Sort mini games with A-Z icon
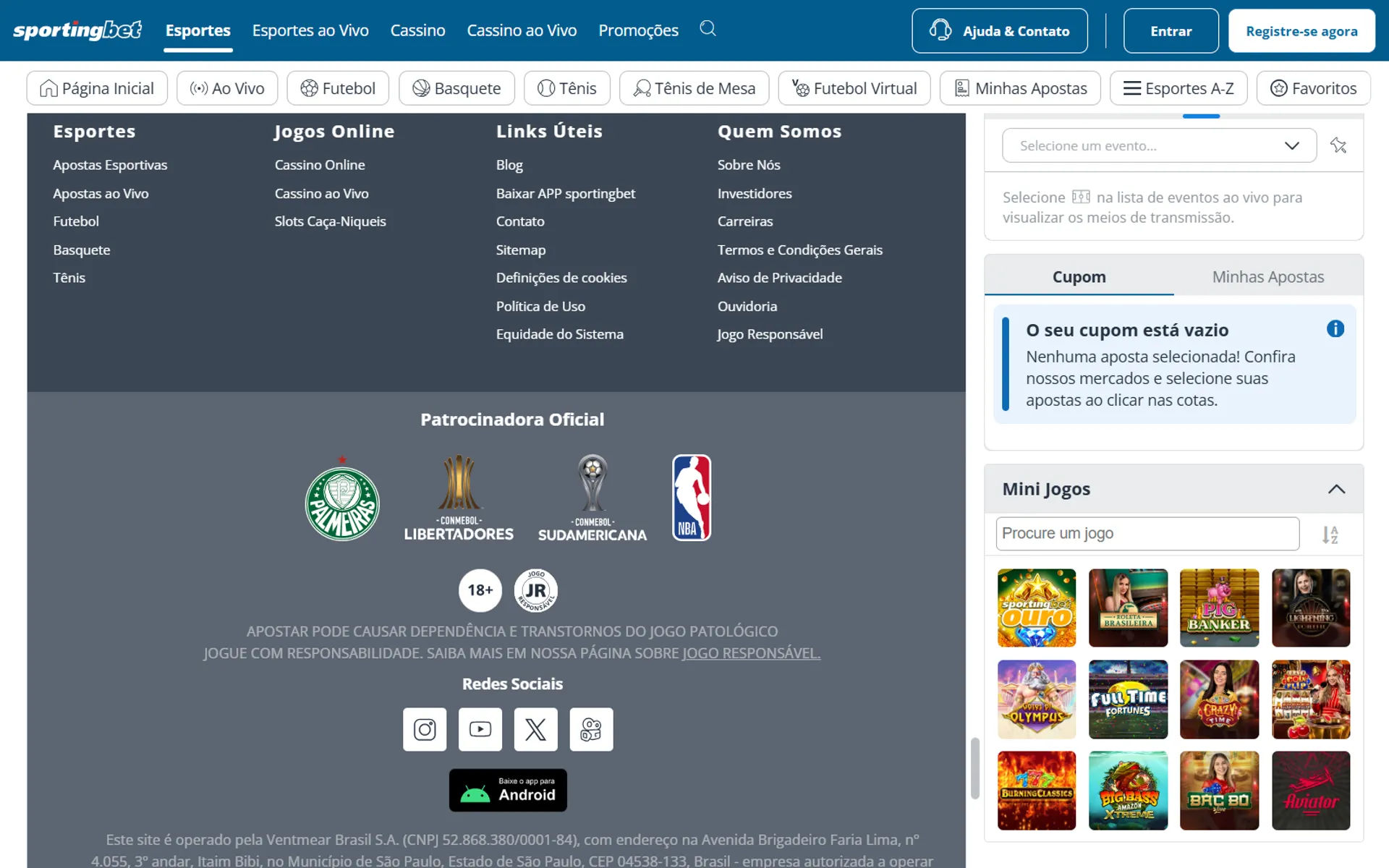 (1330, 535)
